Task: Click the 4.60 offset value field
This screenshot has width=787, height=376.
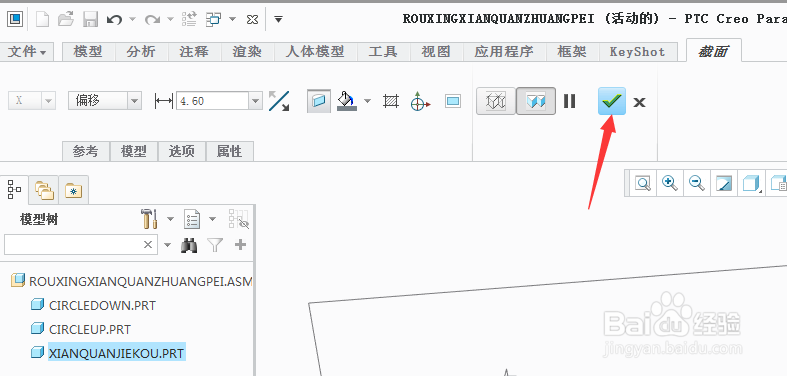Action: (x=212, y=101)
